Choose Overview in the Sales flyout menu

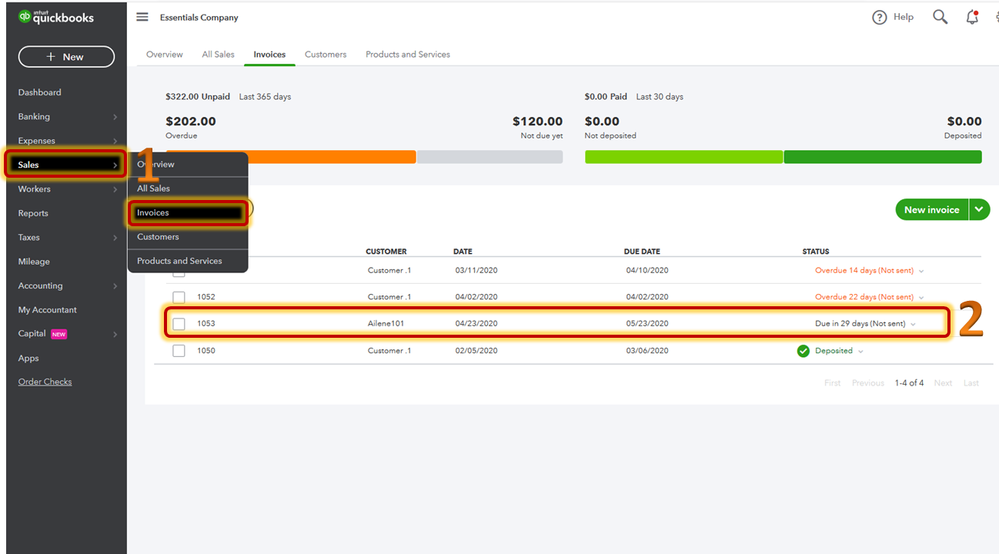click(188, 164)
